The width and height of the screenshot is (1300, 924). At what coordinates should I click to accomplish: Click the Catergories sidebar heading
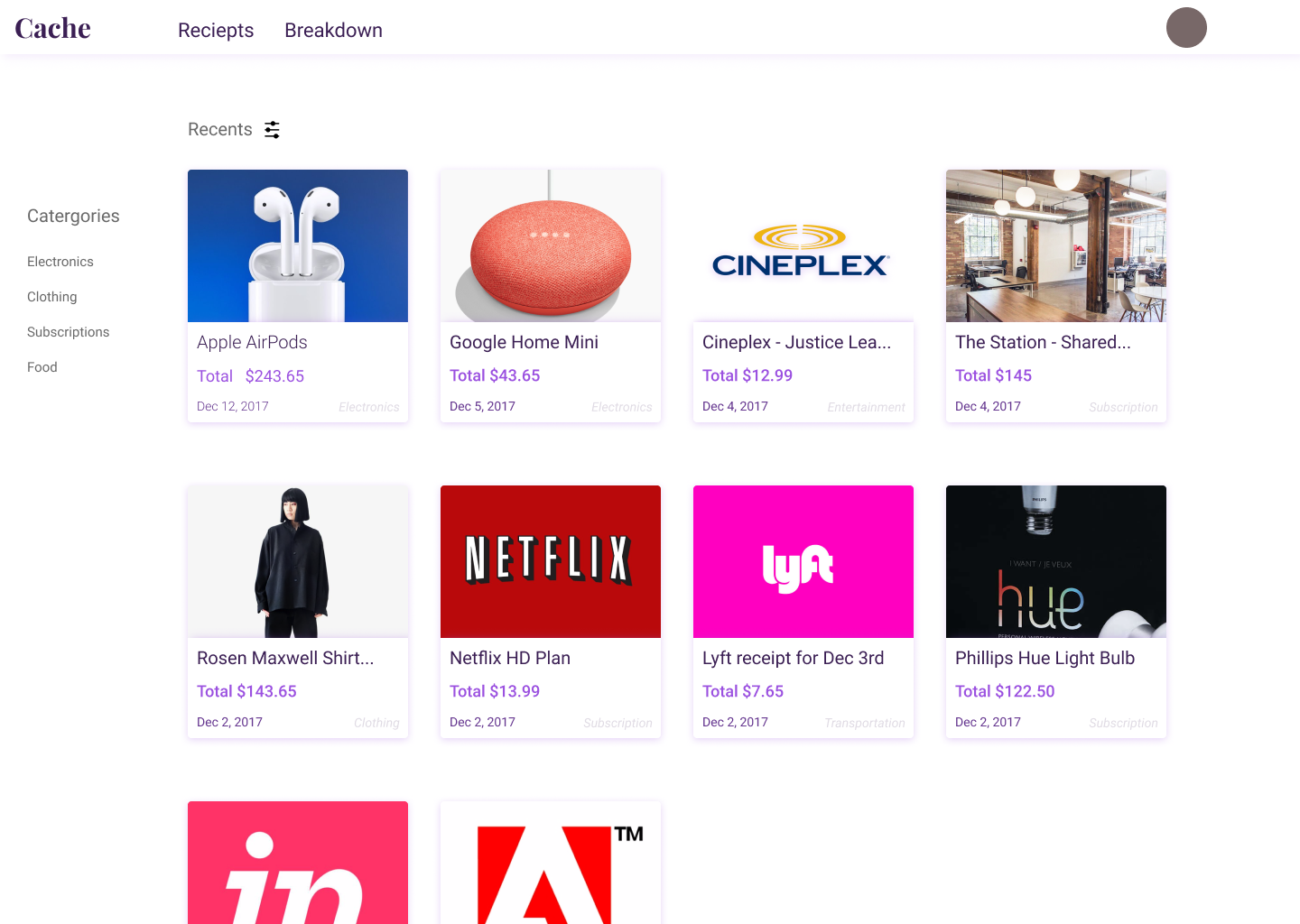(x=73, y=217)
